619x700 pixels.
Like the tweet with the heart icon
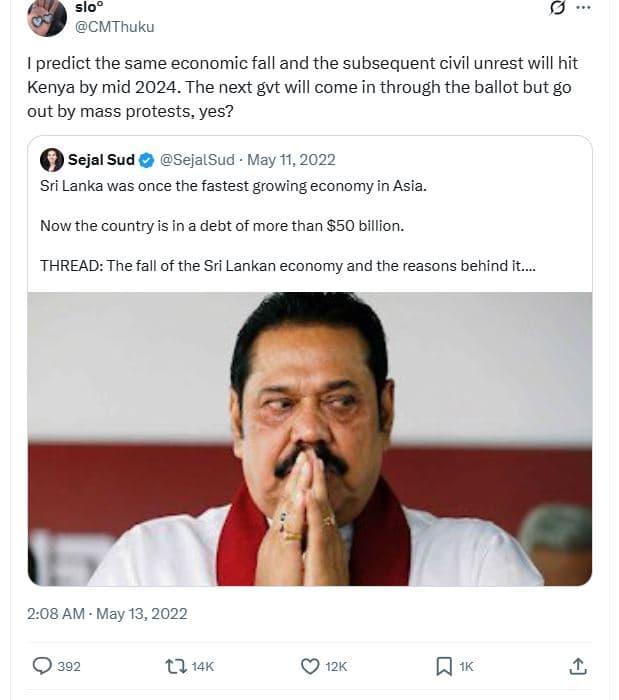click(x=310, y=665)
